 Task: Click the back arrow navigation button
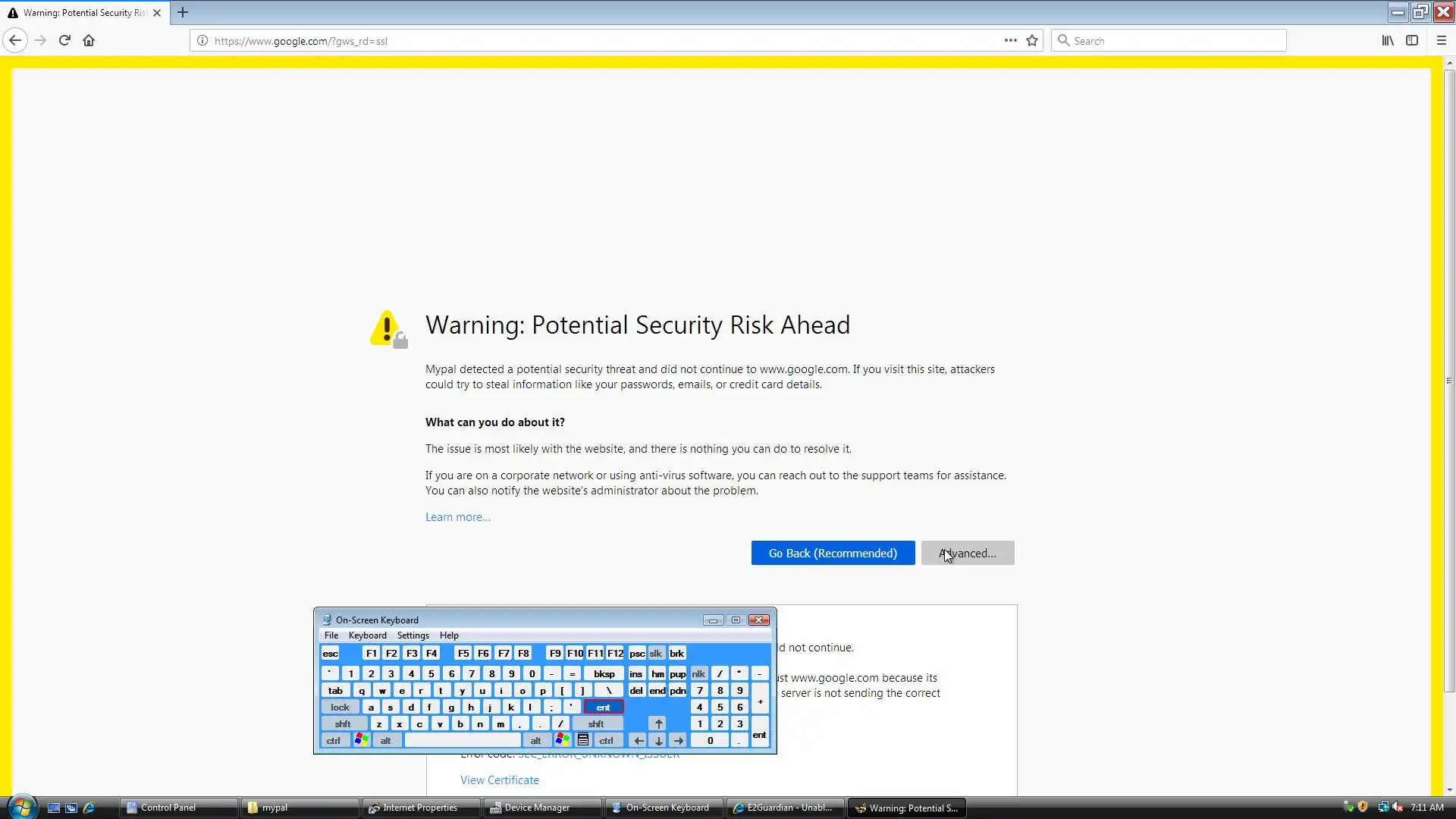15,40
